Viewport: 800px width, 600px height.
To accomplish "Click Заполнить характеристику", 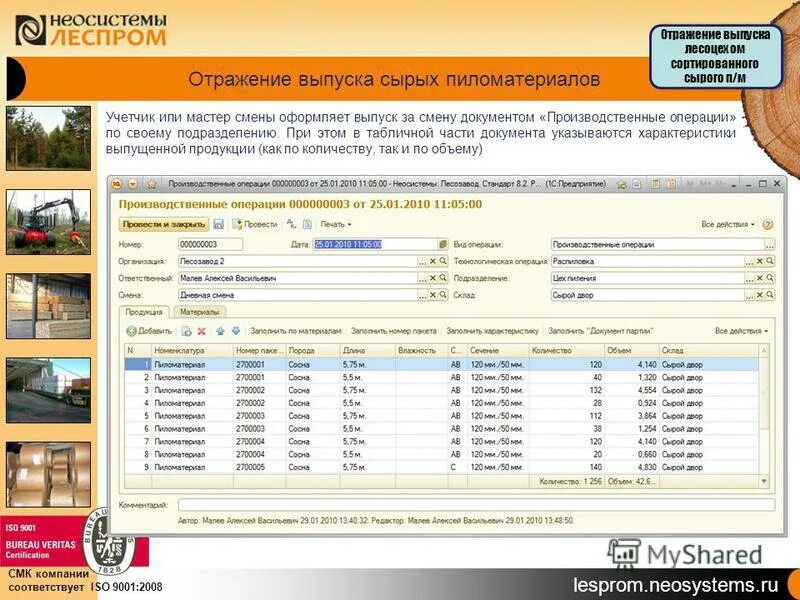I will 492,331.
